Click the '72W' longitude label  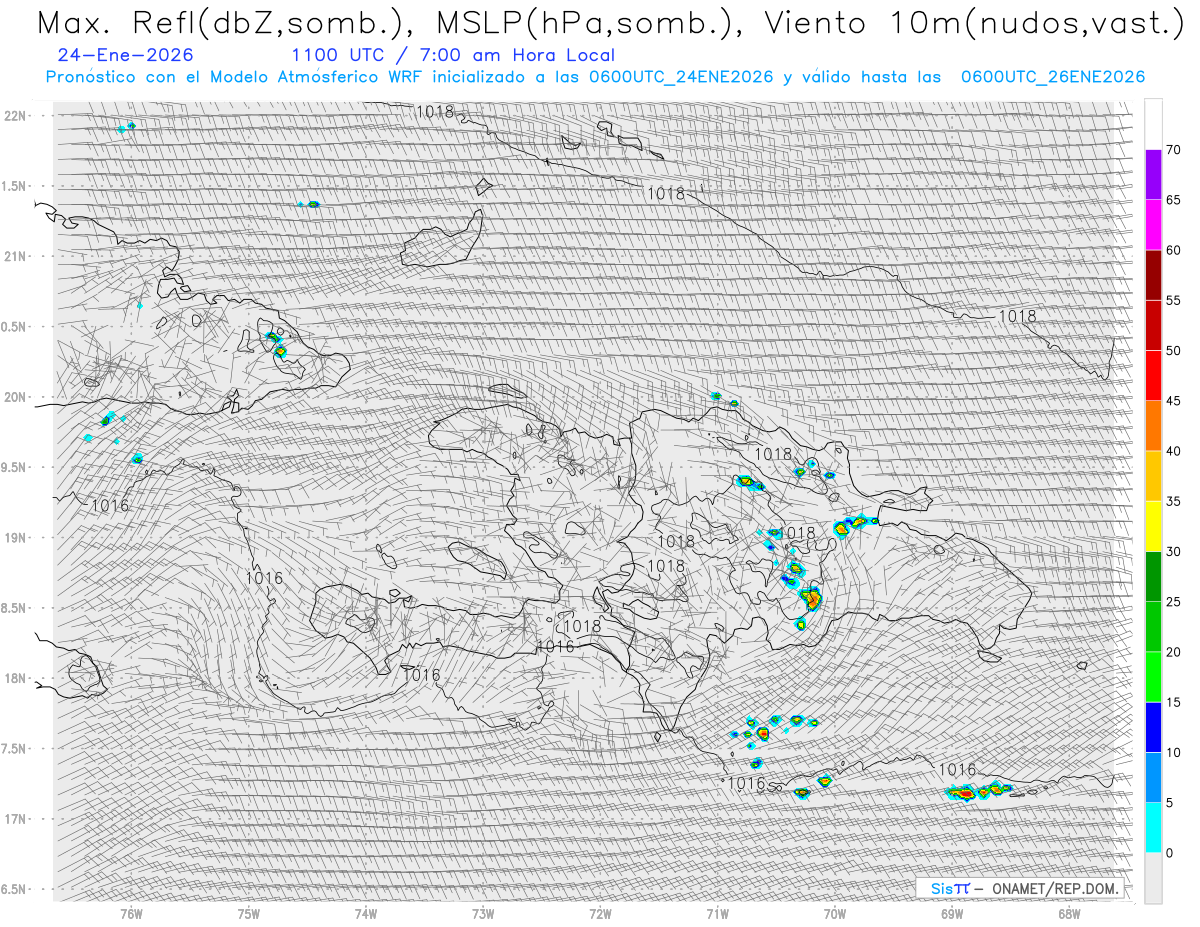tap(600, 913)
